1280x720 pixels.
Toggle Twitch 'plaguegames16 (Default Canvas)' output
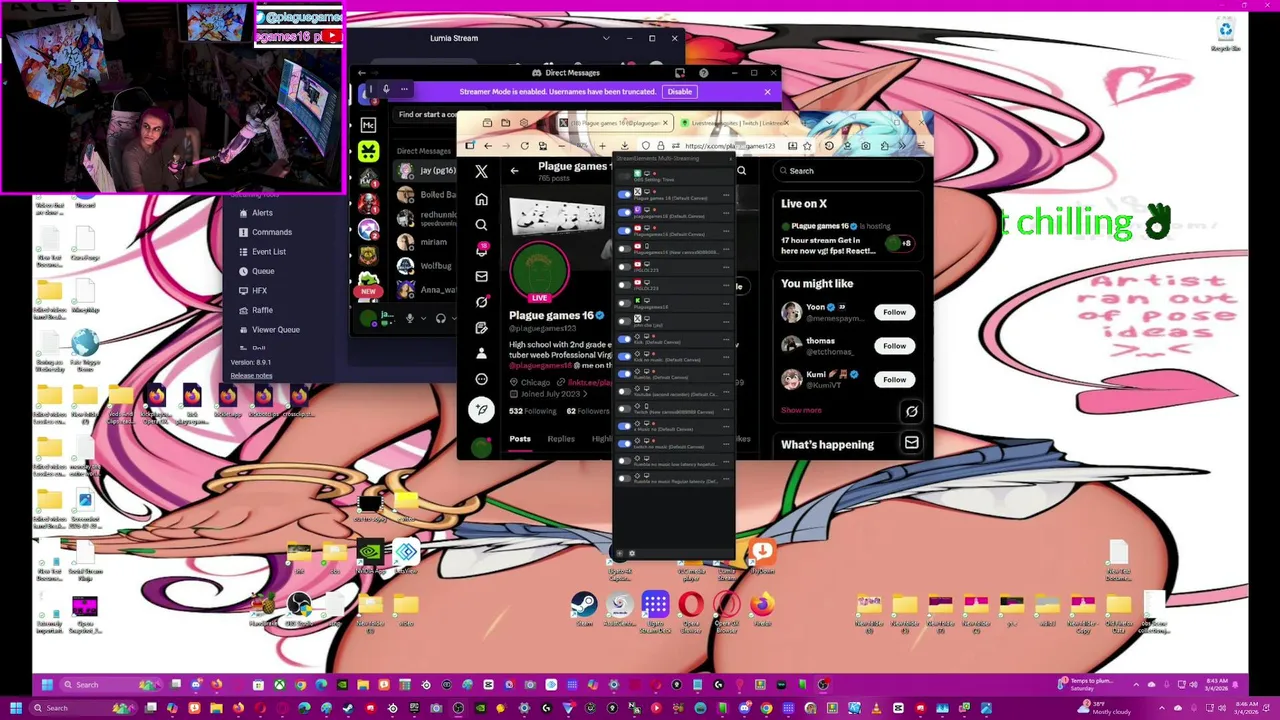625,212
